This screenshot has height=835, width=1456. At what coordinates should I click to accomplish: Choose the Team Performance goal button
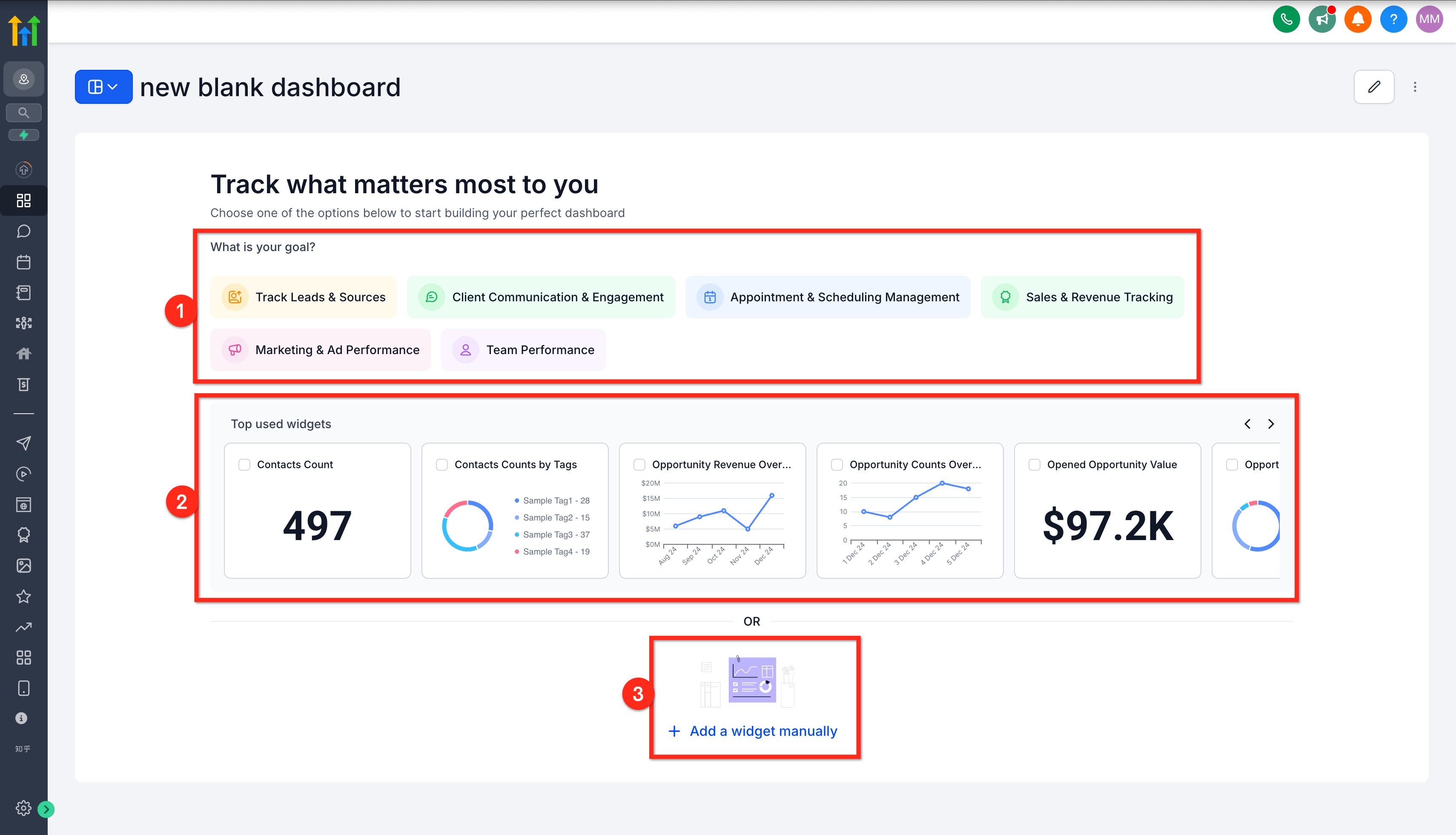tap(523, 350)
